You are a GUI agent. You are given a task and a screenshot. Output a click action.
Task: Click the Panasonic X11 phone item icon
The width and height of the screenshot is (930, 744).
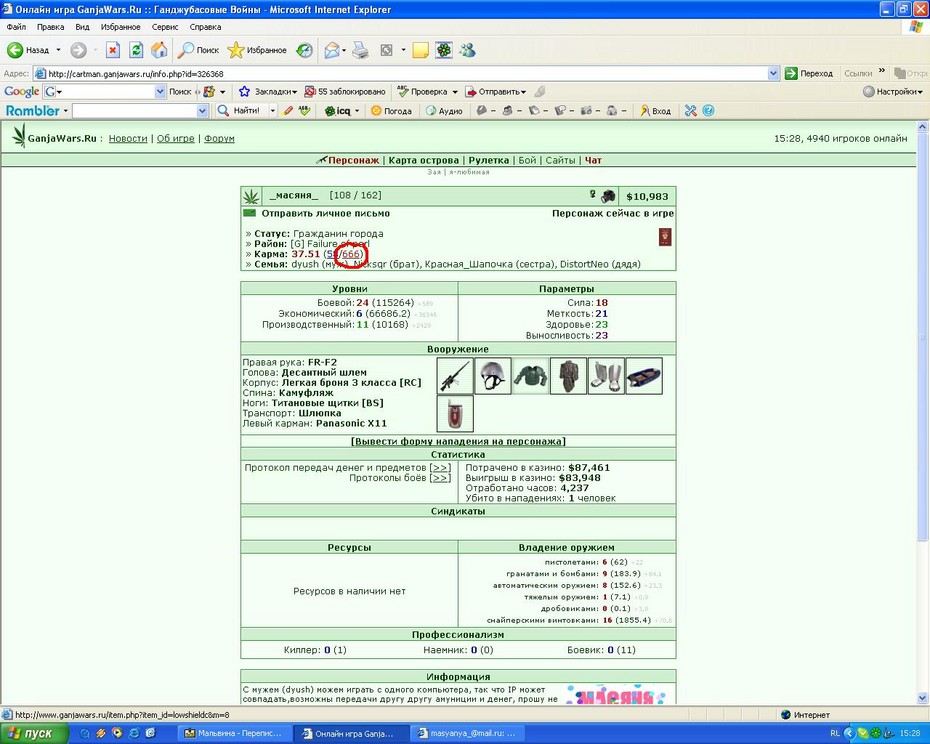point(455,414)
